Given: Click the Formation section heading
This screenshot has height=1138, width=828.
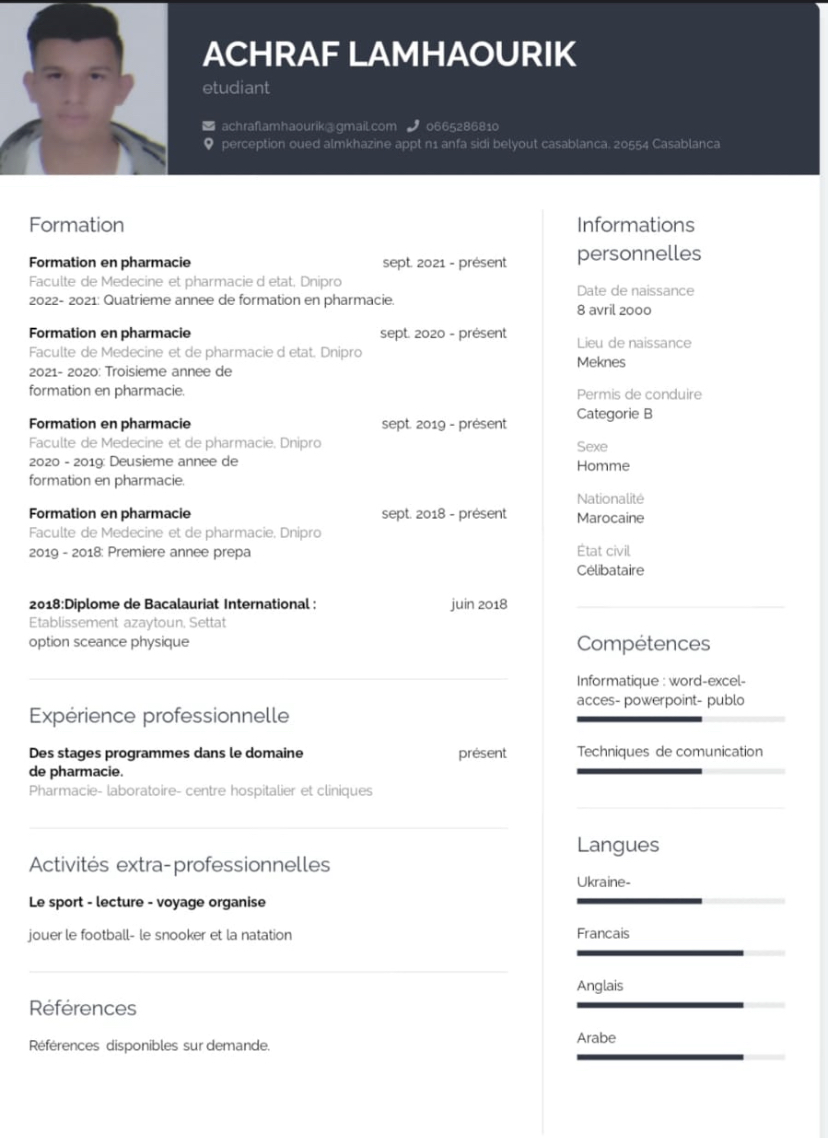Looking at the screenshot, I should pos(76,225).
